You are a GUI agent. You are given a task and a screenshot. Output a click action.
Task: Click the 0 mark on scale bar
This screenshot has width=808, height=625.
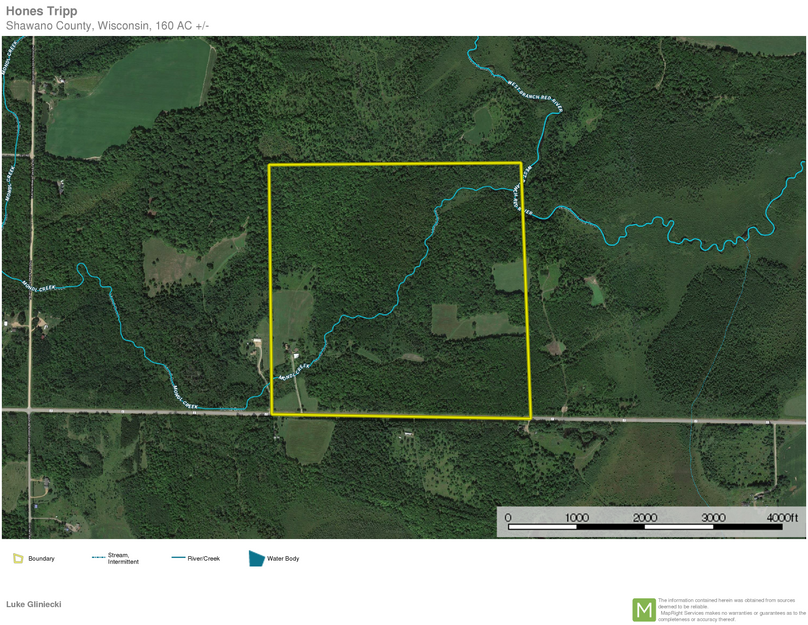coord(508,517)
